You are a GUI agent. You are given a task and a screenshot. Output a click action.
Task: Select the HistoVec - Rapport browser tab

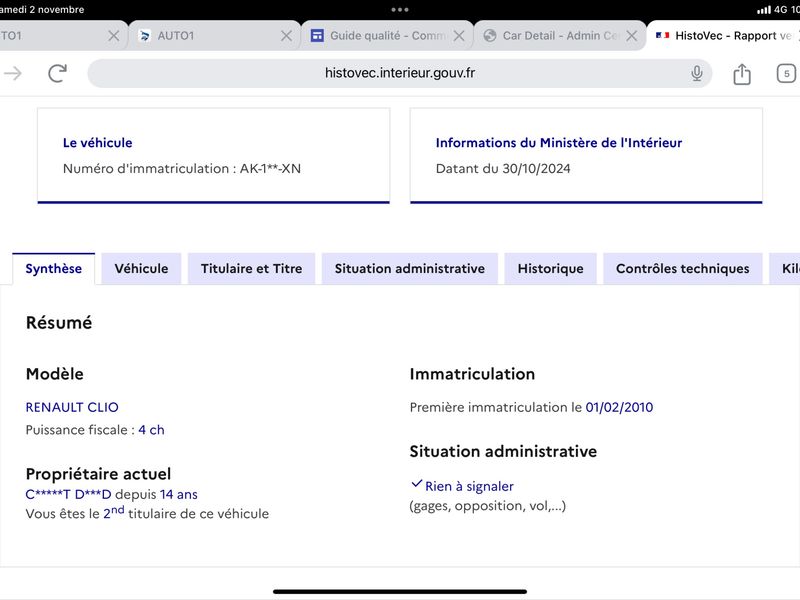tap(724, 36)
